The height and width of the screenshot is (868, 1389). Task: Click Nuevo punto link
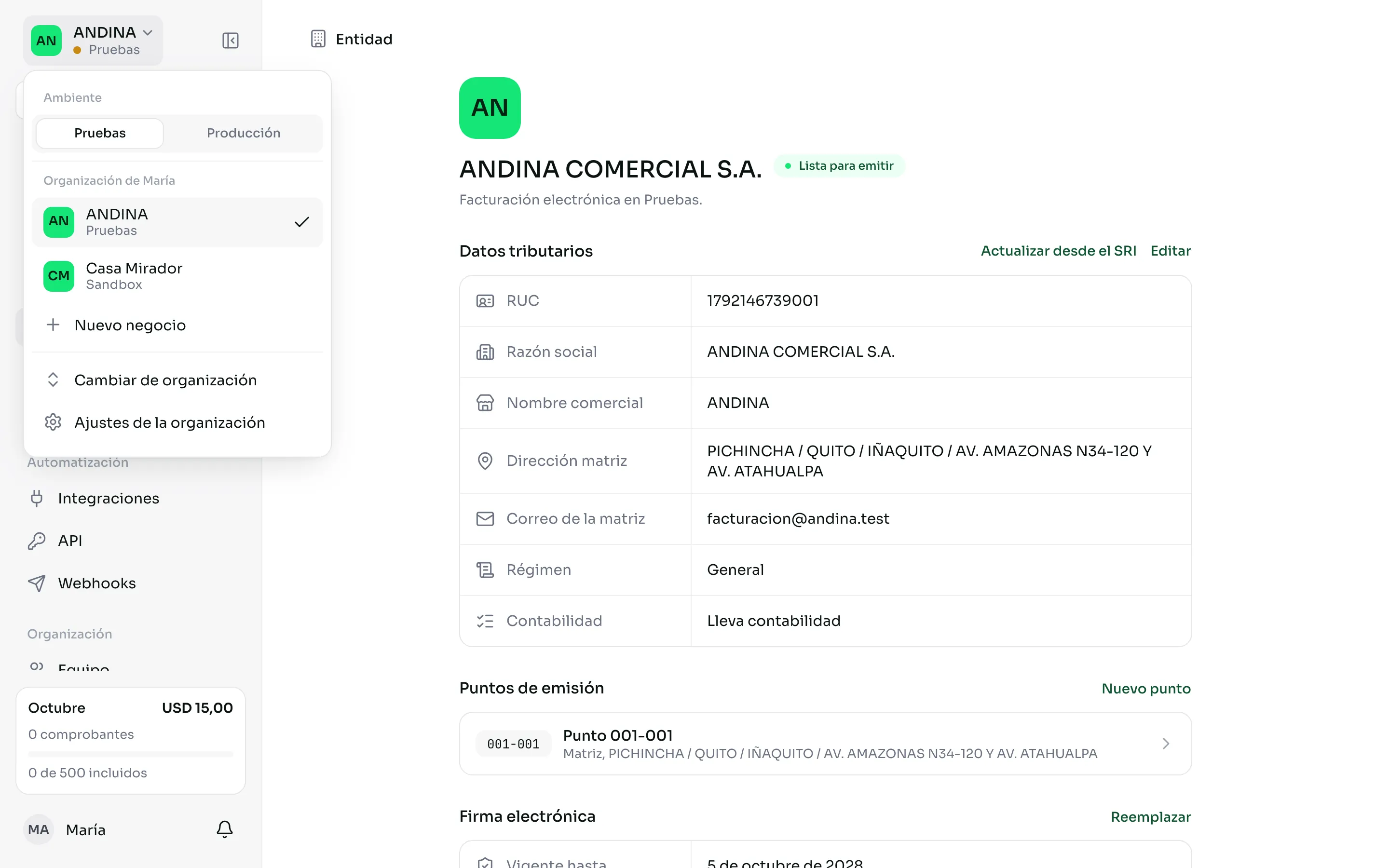[x=1145, y=688]
